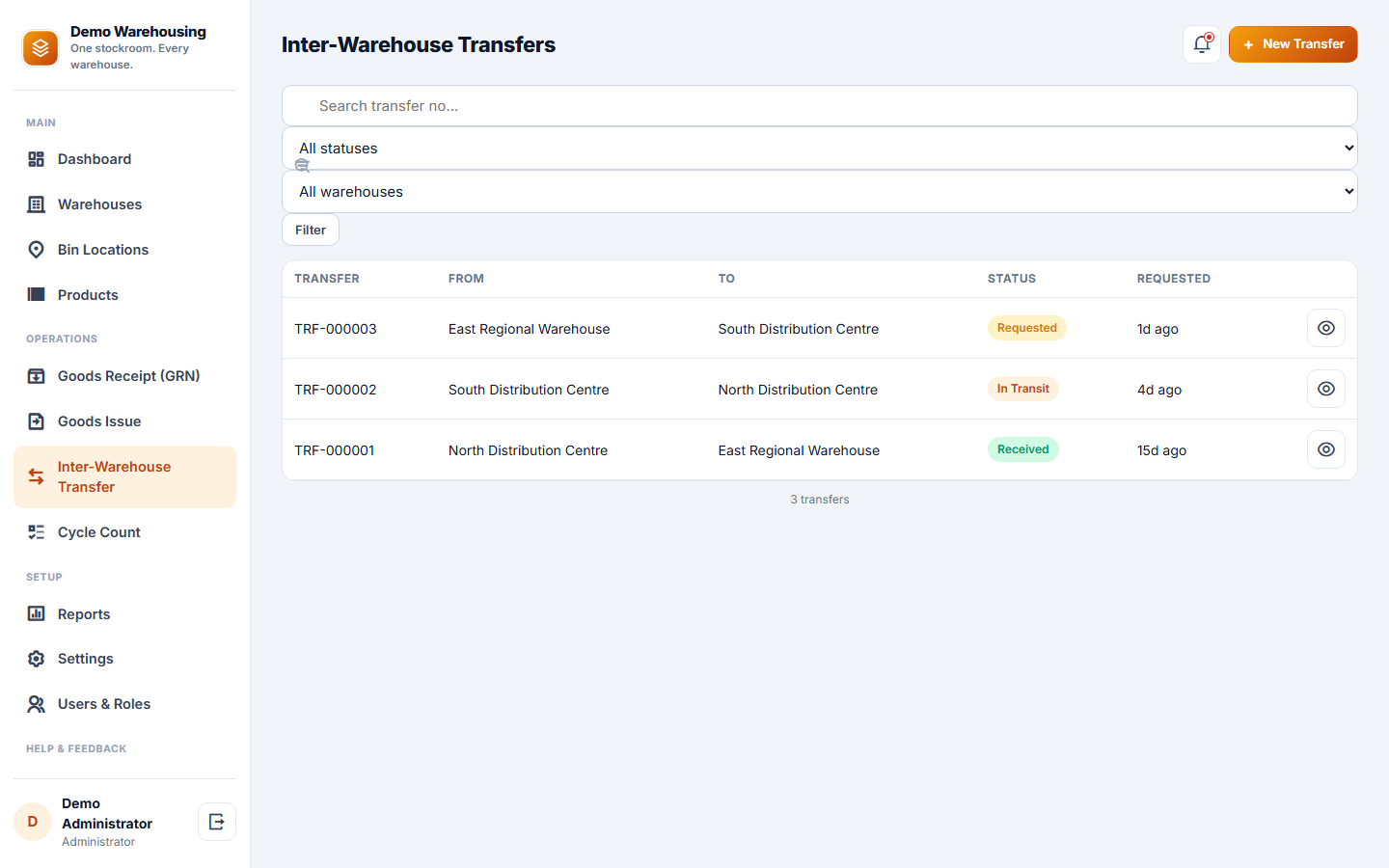Image resolution: width=1389 pixels, height=868 pixels.
Task: Click the 1d ago requested time
Action: point(1157,329)
